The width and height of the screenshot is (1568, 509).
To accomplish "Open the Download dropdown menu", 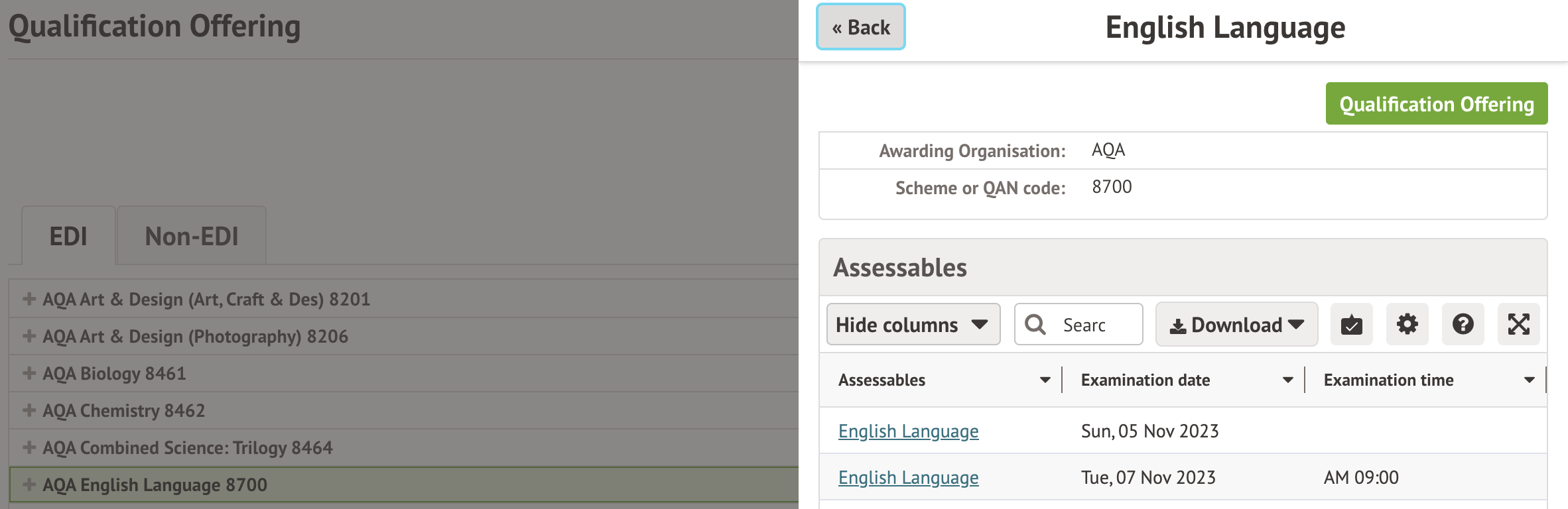I will click(1236, 325).
